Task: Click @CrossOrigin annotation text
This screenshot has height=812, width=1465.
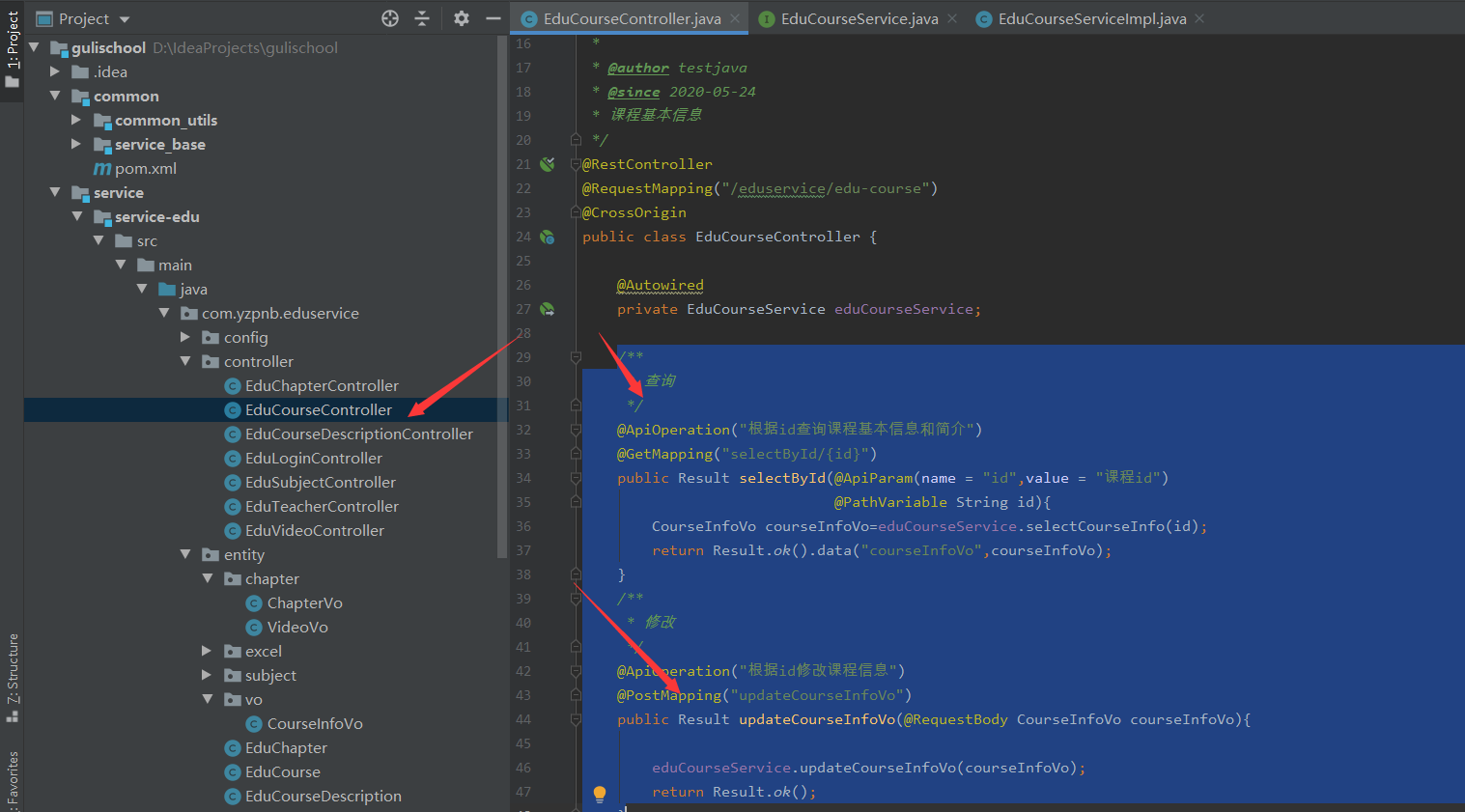Action: (634, 212)
